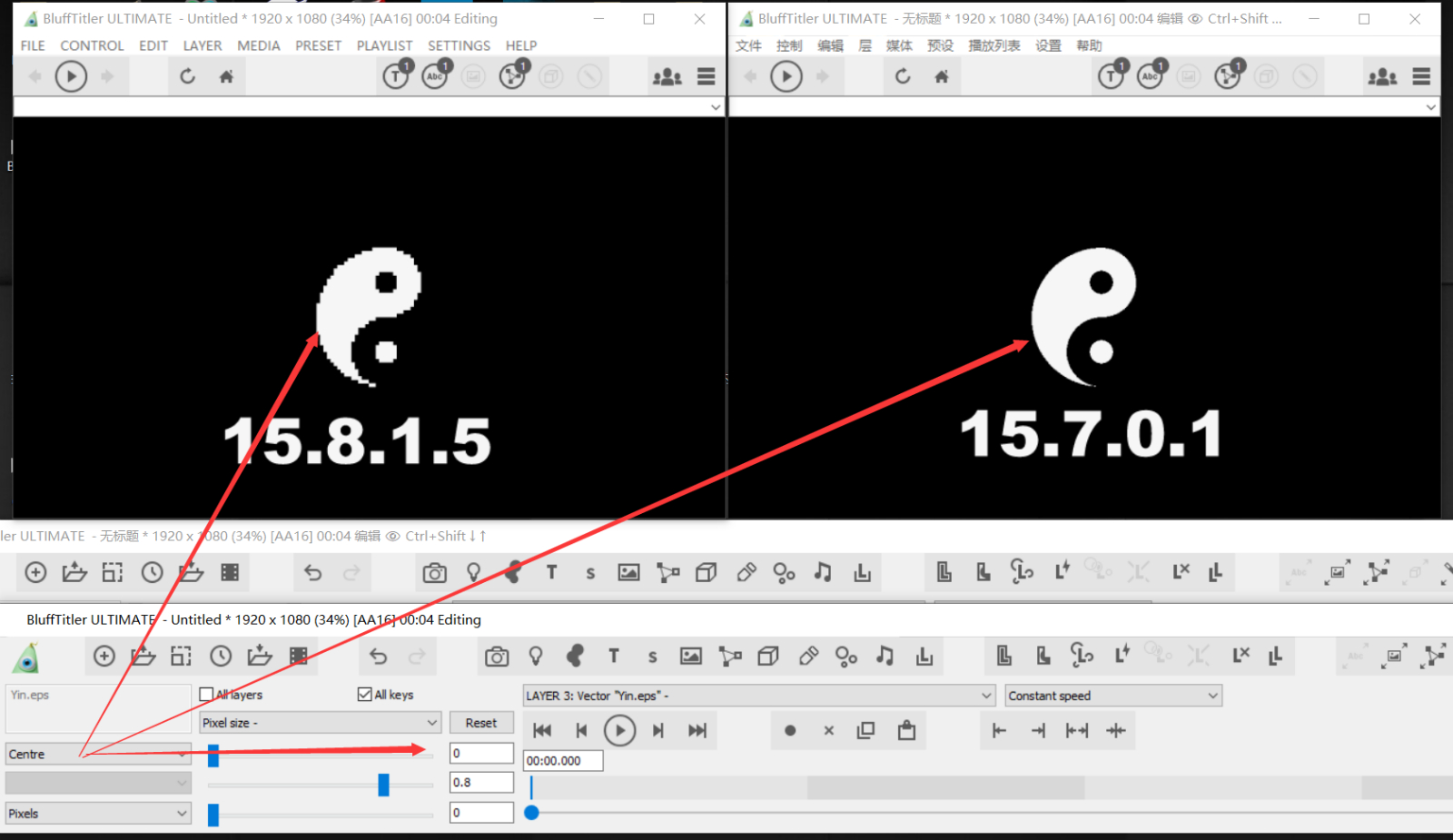Open the hamburger menu in the left preview window
This screenshot has height=840, width=1453.
[707, 77]
